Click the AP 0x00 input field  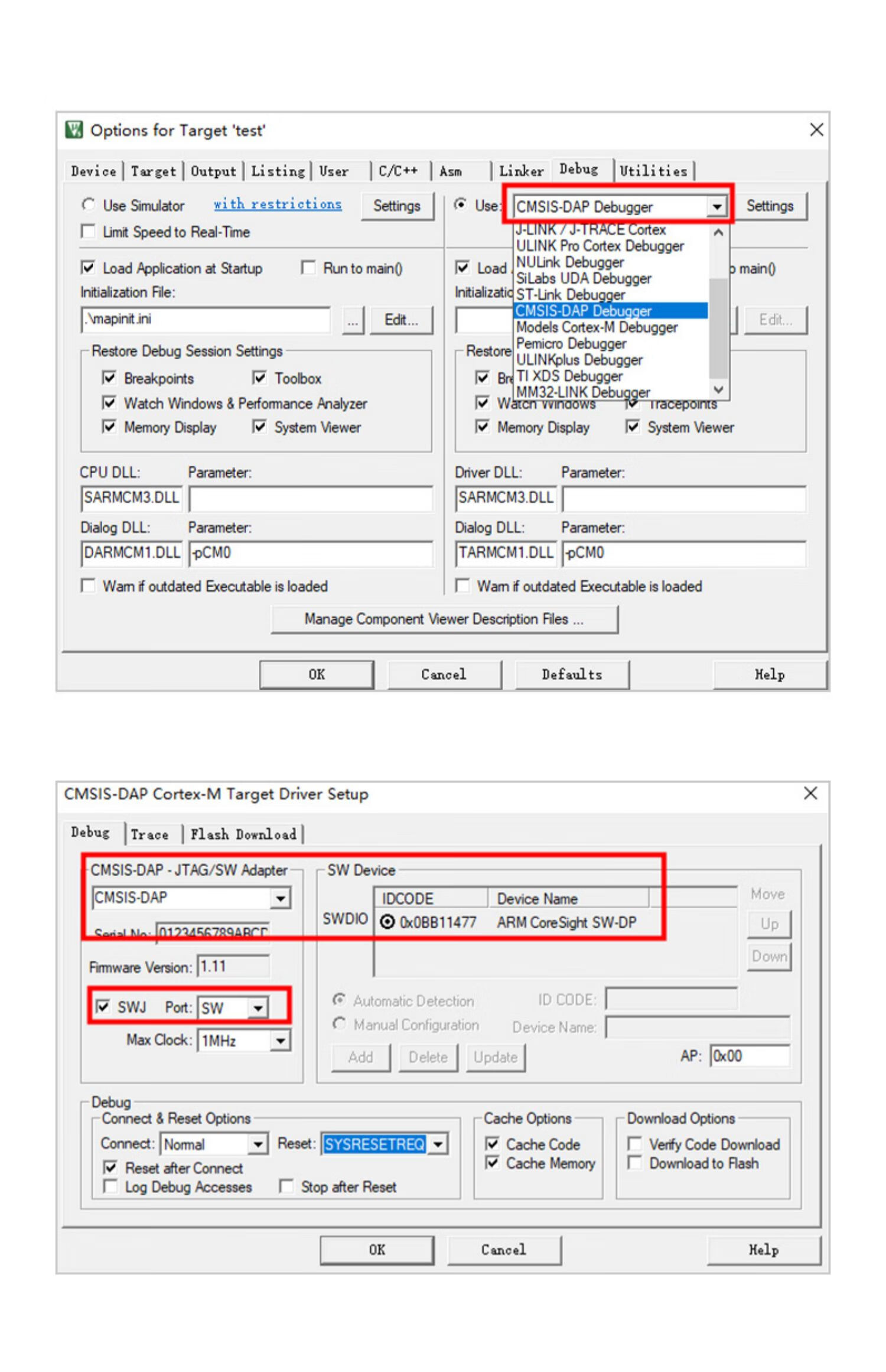pos(750,1056)
